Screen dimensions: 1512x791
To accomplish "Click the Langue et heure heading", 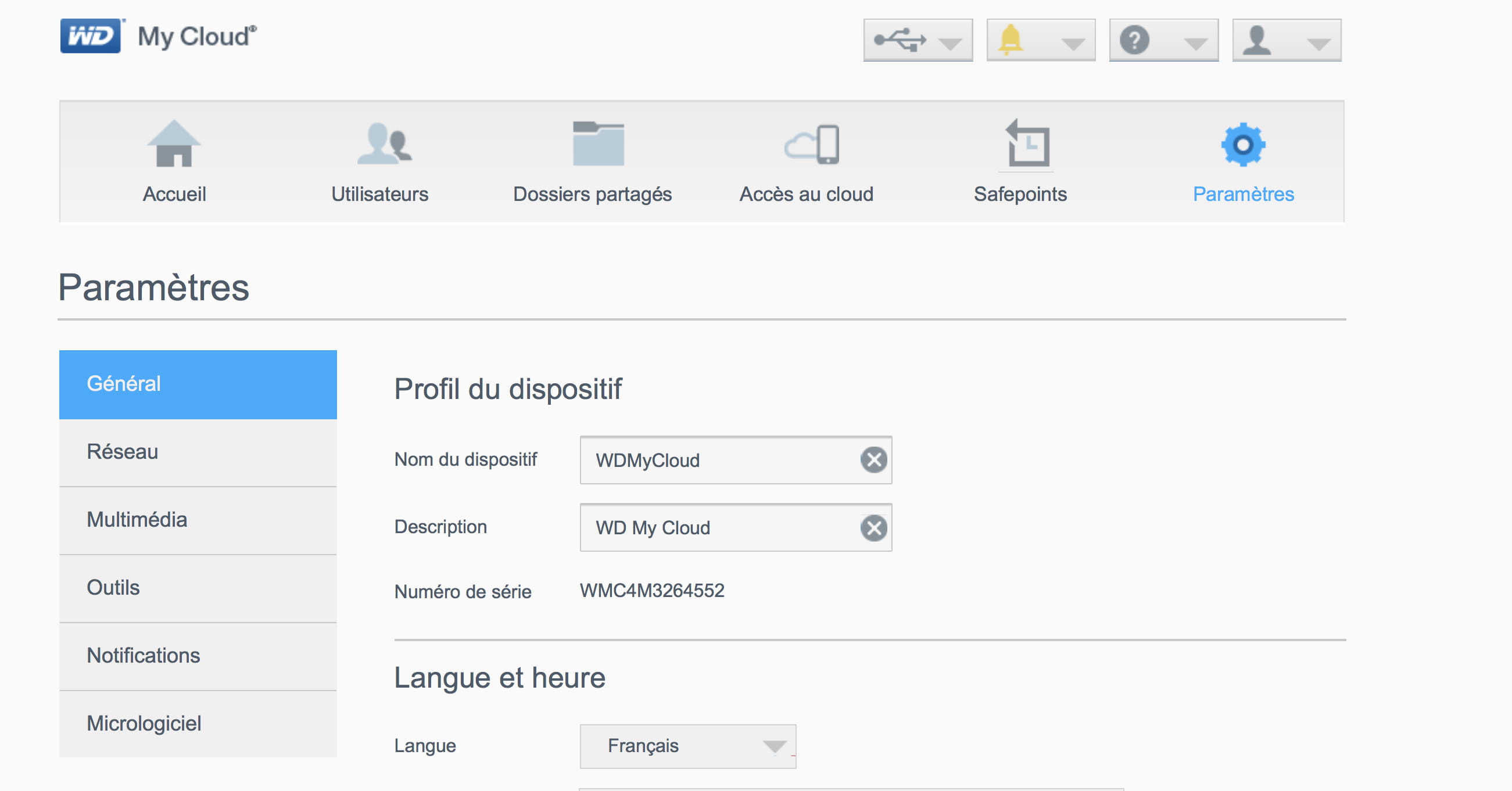I will (x=500, y=678).
